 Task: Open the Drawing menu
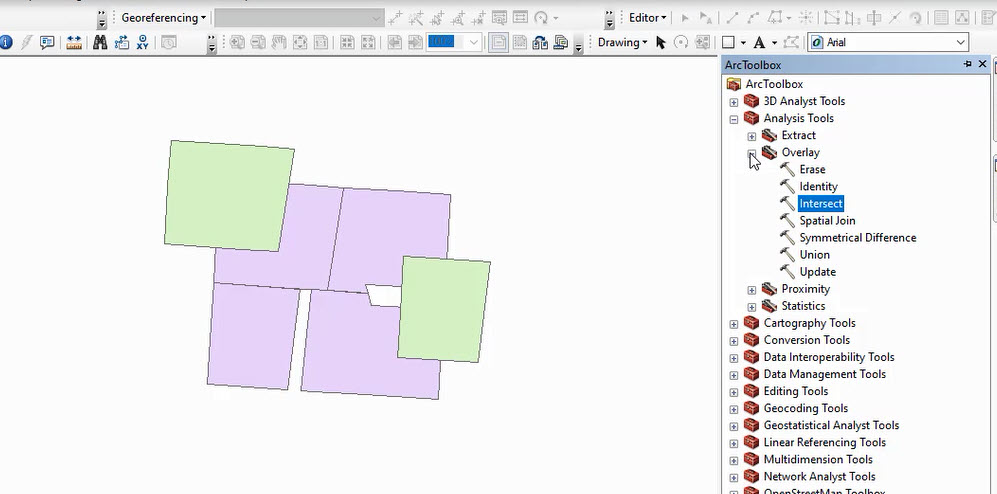(x=622, y=42)
